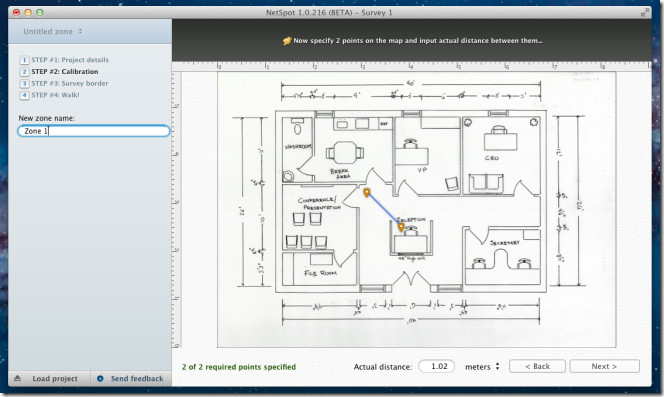This screenshot has width=664, height=397.
Task: Click the horizontal ruler above the map
Action: point(412,66)
